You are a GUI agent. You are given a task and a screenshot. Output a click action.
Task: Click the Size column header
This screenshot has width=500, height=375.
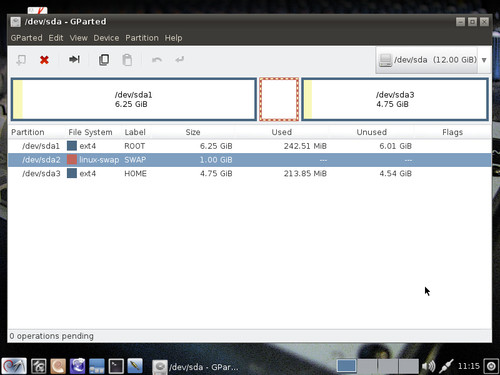tap(193, 132)
